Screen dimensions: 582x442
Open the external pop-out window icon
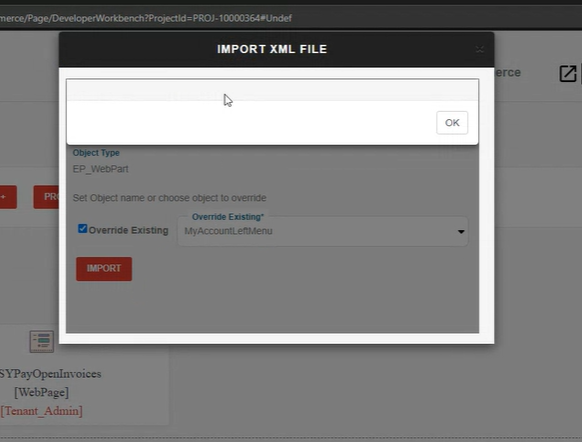tap(568, 73)
